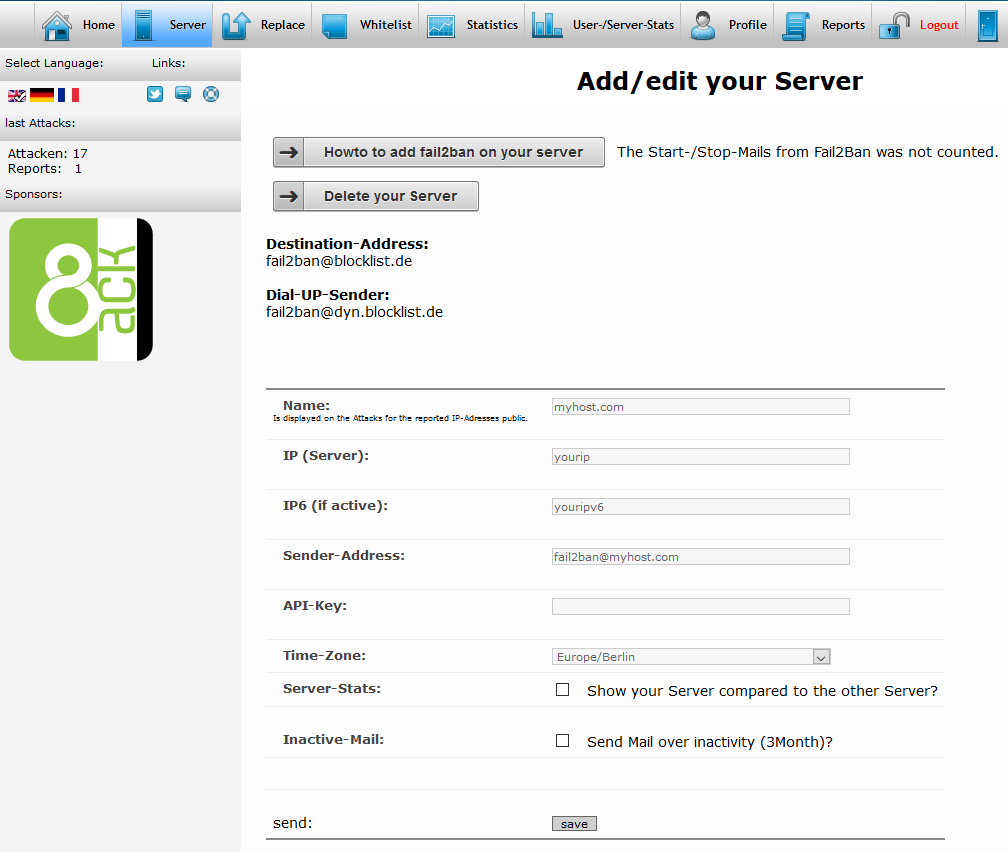Viewport: 1008px width, 852px height.
Task: Click the chat bubble link icon
Action: pos(183,94)
